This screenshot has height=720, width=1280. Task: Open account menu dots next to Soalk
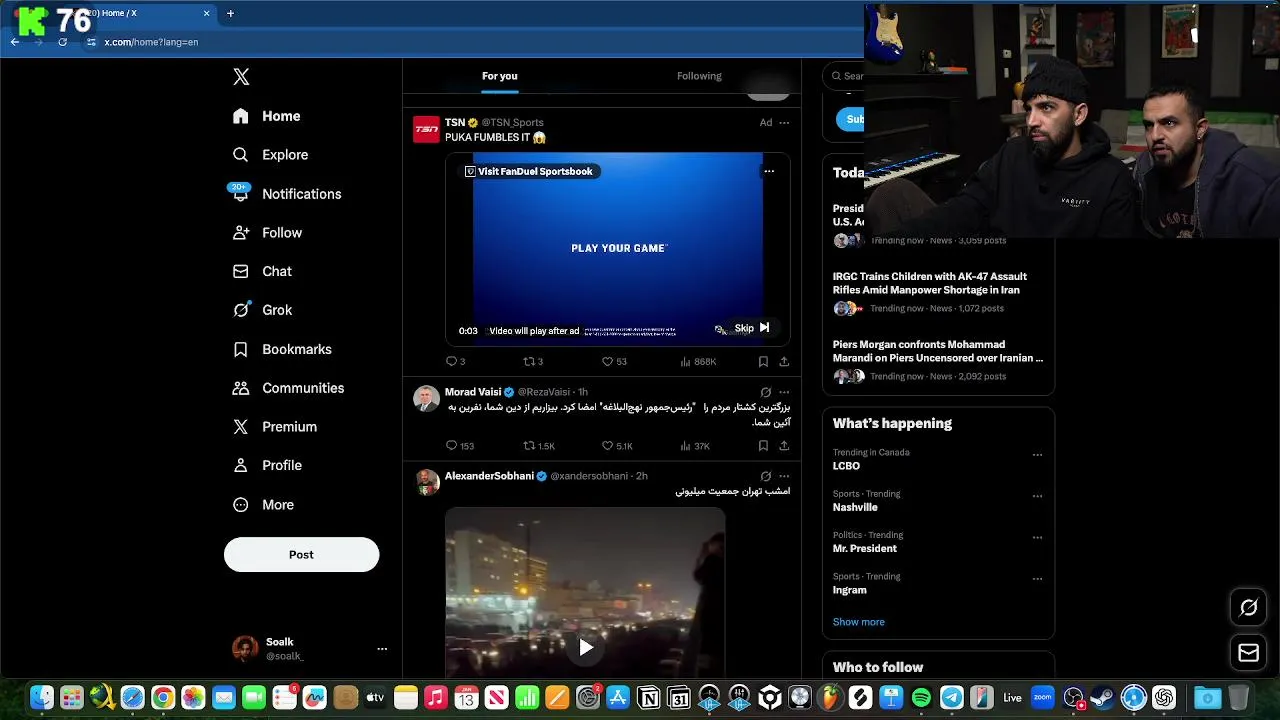382,649
